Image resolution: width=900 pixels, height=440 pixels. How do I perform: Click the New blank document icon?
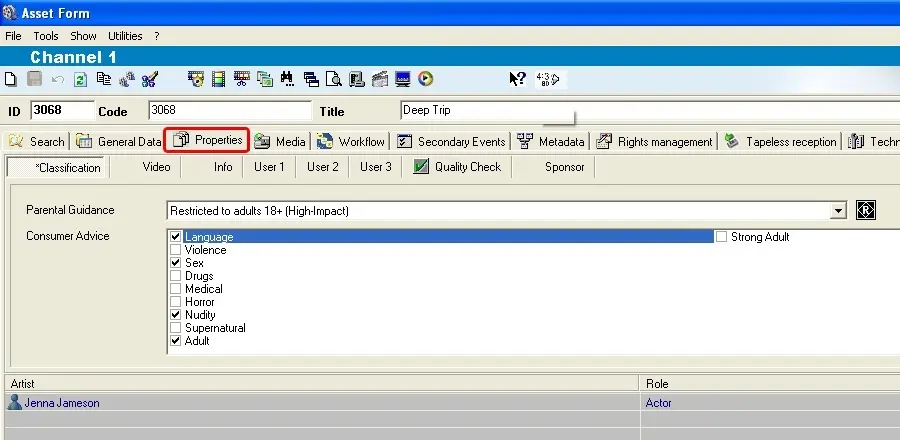coord(10,79)
